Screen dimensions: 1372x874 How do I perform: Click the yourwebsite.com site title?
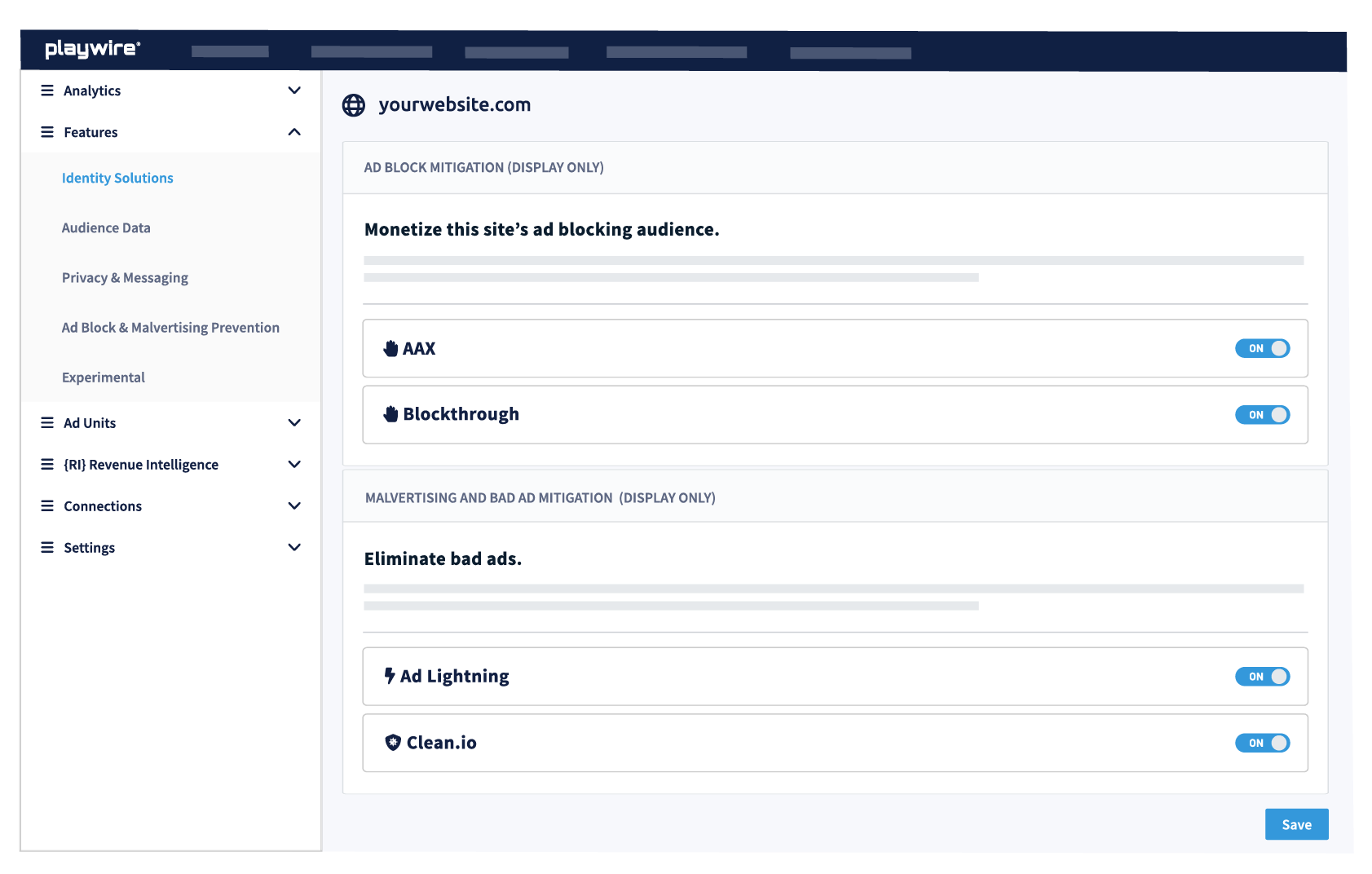click(x=455, y=104)
